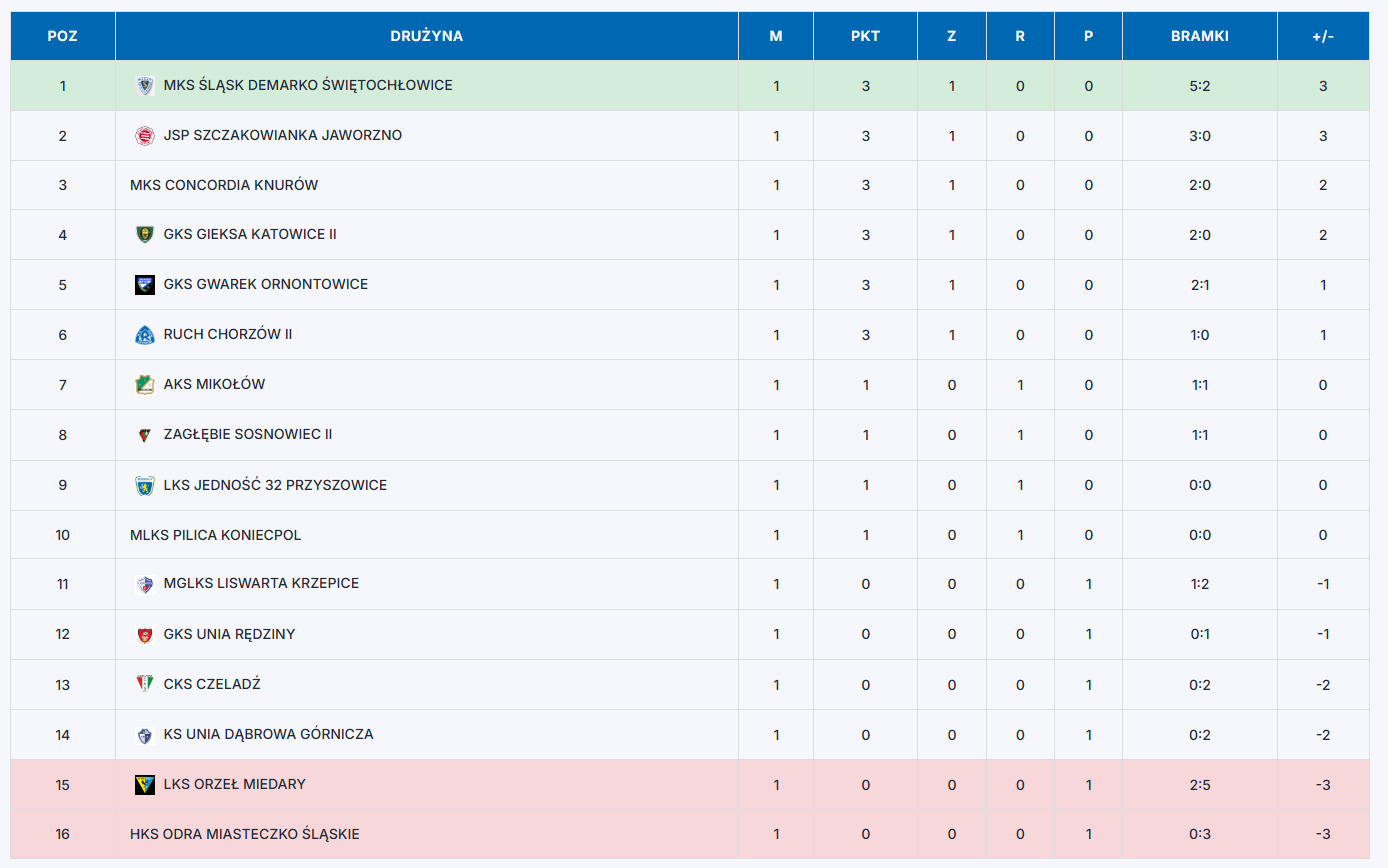Sort the table by the PKT column header
The image size is (1388, 868).
point(865,36)
